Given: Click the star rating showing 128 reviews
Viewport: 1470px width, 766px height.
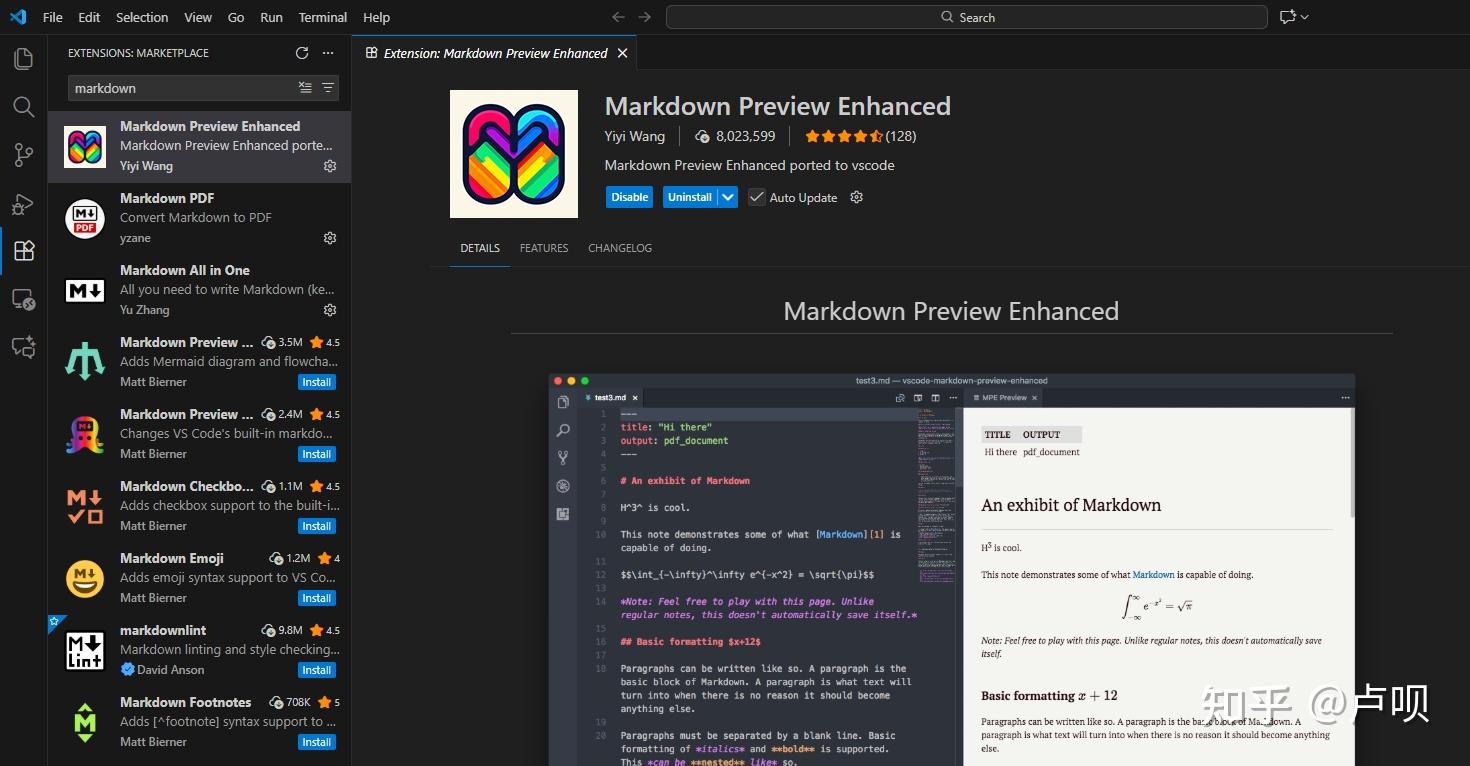Looking at the screenshot, I should click(x=860, y=136).
